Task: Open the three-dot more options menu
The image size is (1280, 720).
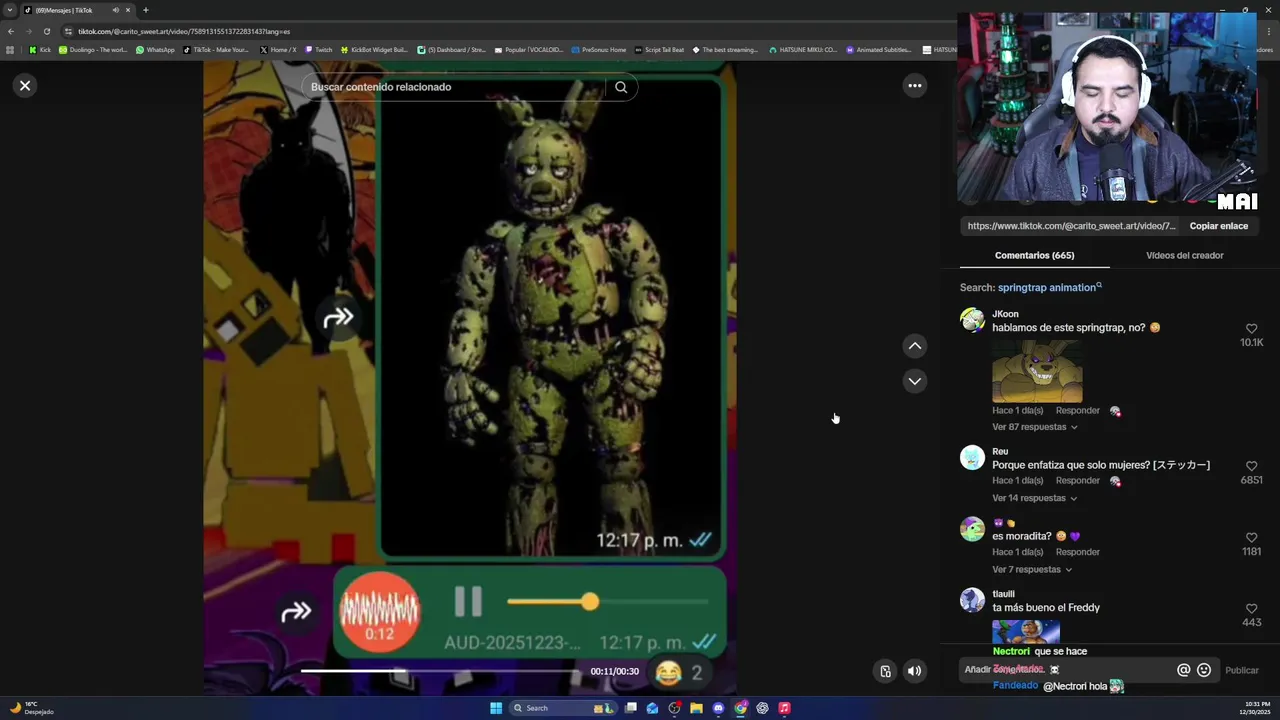Action: (x=914, y=86)
